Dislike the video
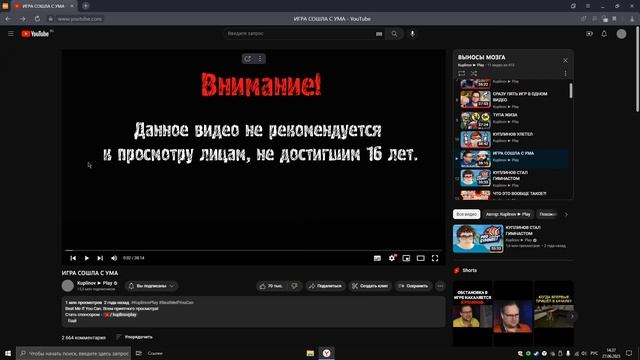 [x=294, y=286]
